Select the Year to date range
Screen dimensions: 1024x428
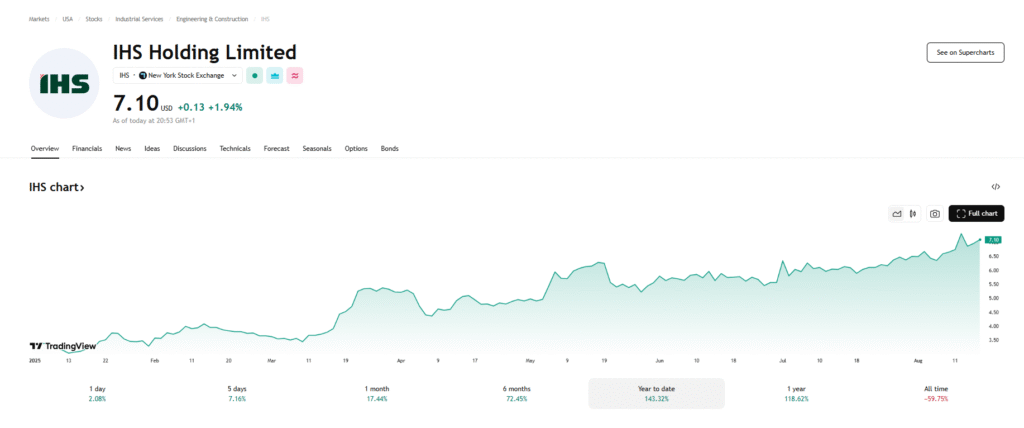point(656,393)
